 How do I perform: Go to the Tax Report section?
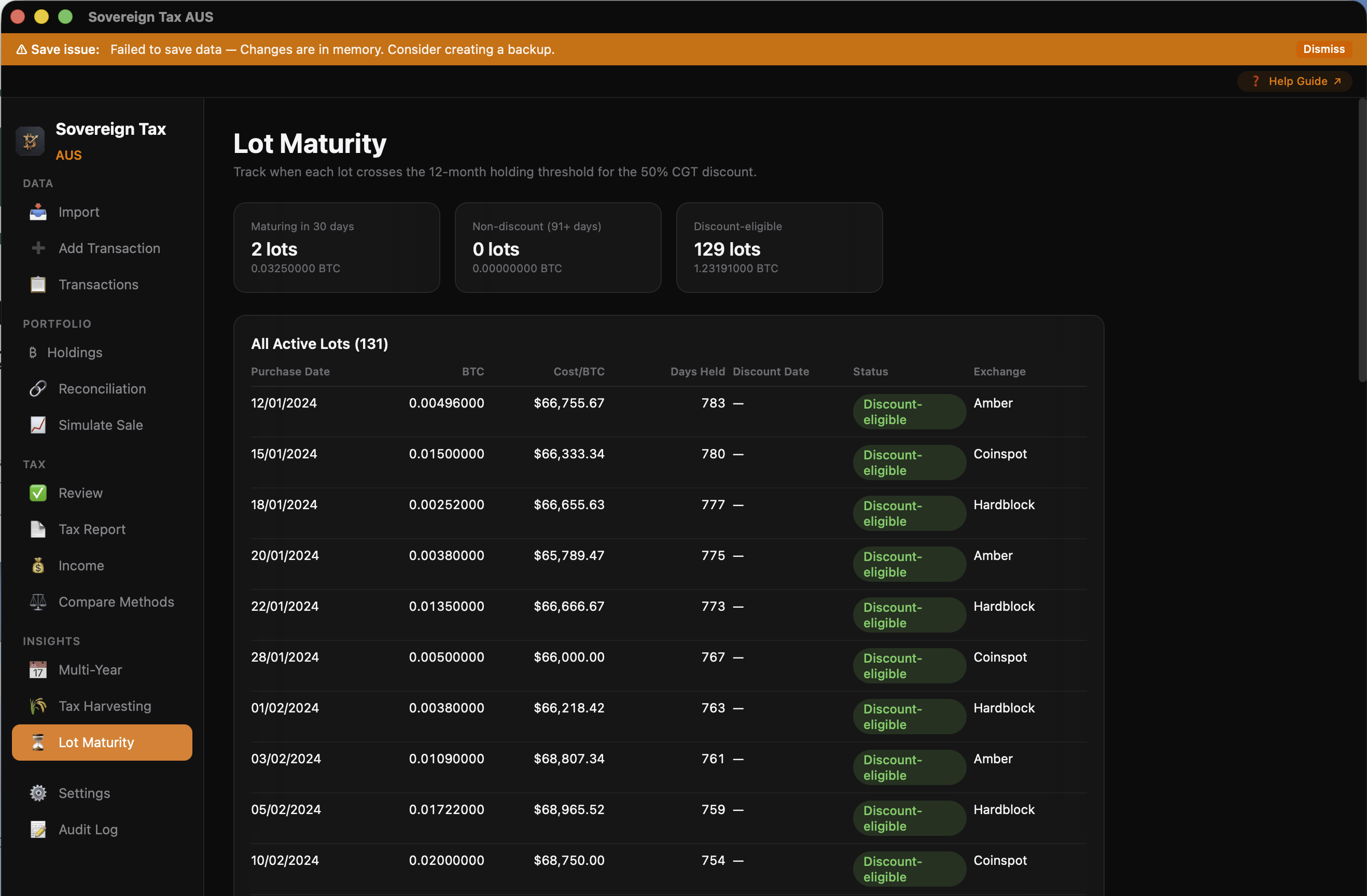pos(92,529)
